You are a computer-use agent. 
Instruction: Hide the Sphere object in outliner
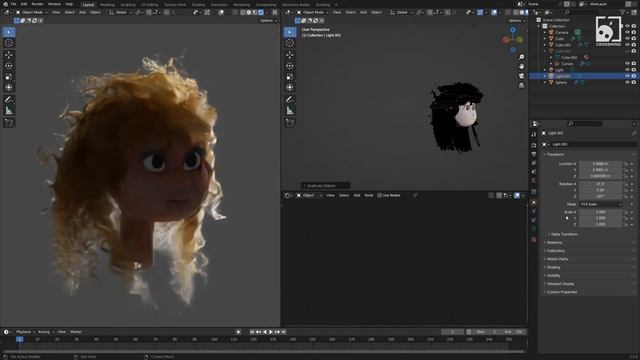tap(627, 82)
